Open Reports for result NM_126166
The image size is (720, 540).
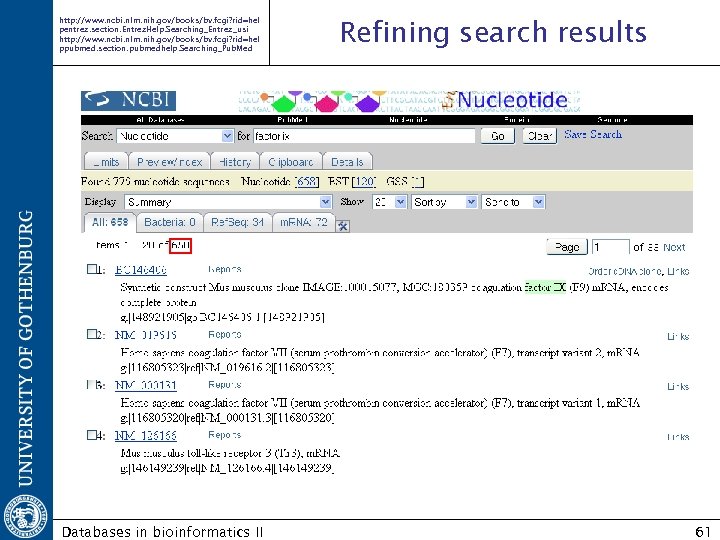click(225, 435)
